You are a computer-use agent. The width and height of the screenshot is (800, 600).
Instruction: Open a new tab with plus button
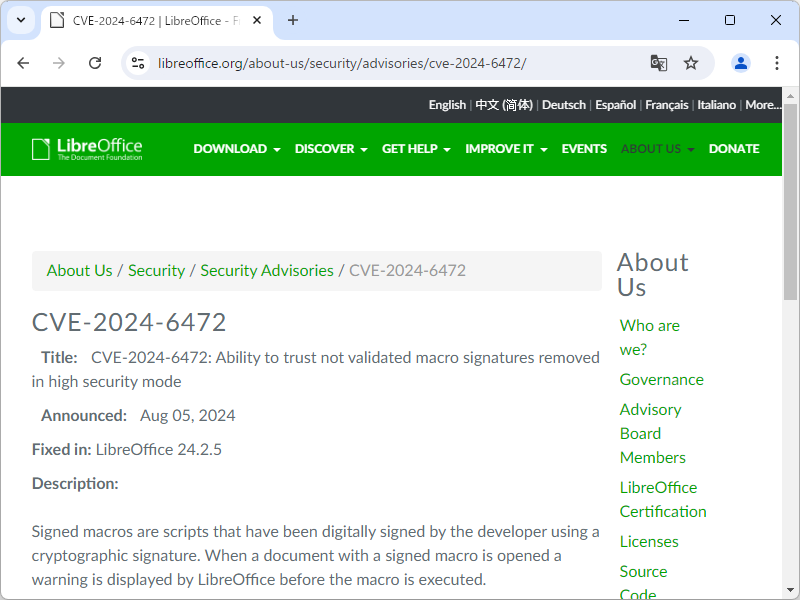pos(293,20)
